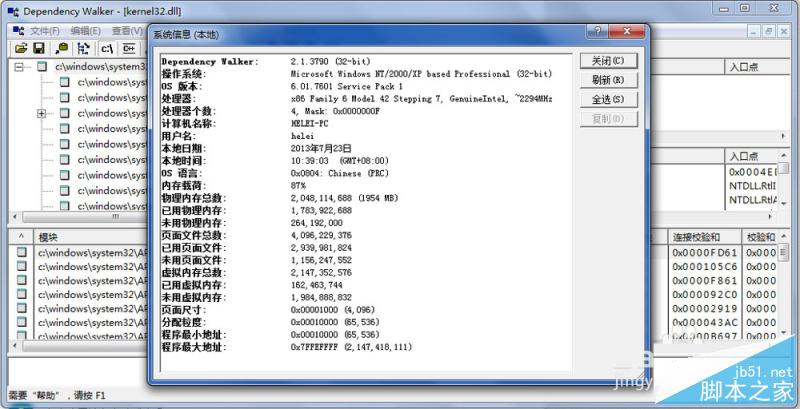Select the module icon beside the plus expander
The image size is (800, 409).
point(64,113)
